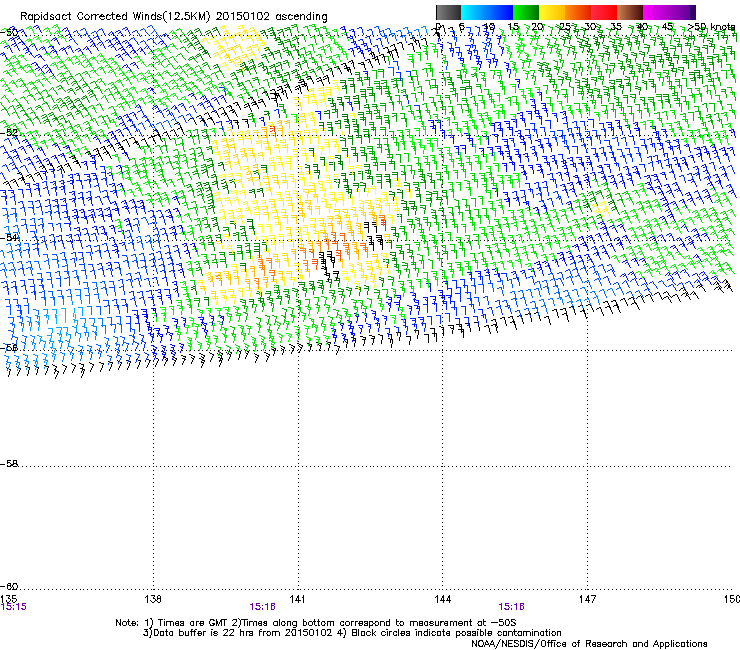Click the longitude label '144'
Viewport: 740px width, 650px height.
click(442, 599)
